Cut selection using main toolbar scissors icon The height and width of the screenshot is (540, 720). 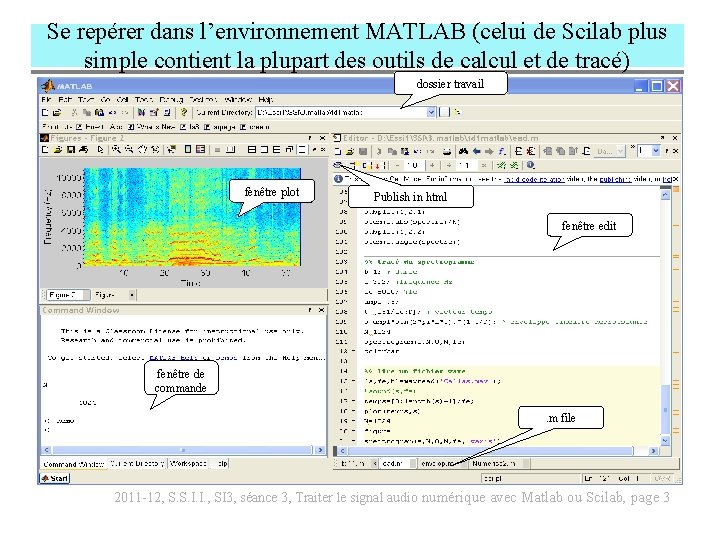pyautogui.click(x=74, y=112)
